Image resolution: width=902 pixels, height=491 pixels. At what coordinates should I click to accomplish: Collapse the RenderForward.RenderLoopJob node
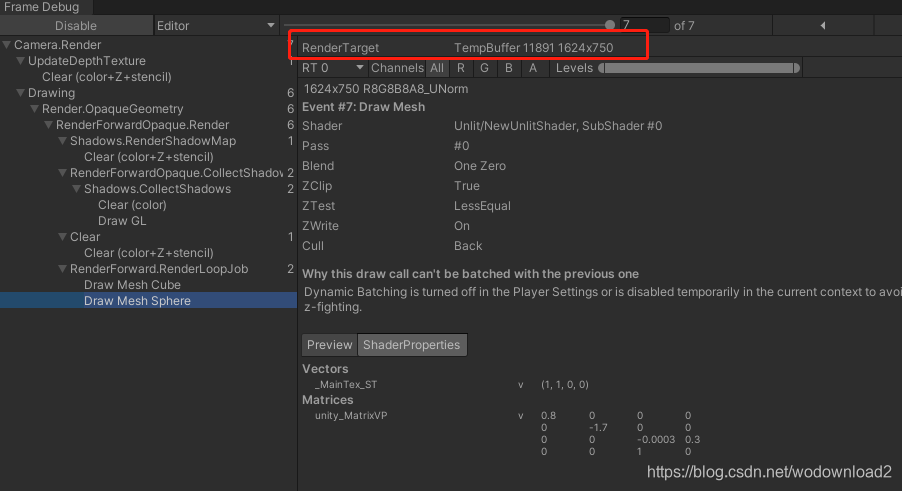point(63,269)
